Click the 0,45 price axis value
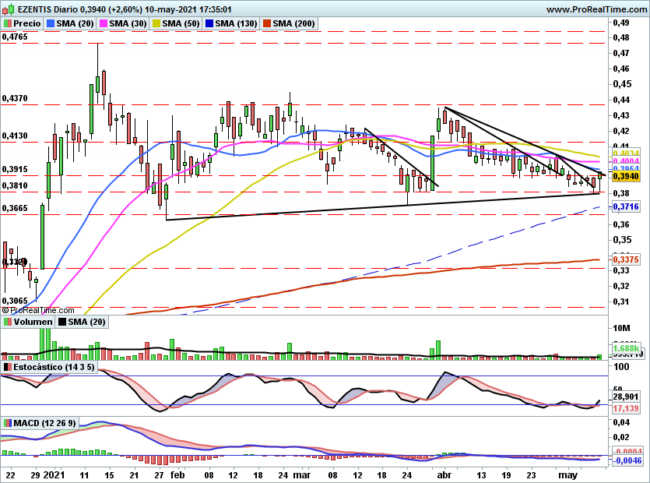The height and width of the screenshot is (483, 650). (x=622, y=84)
